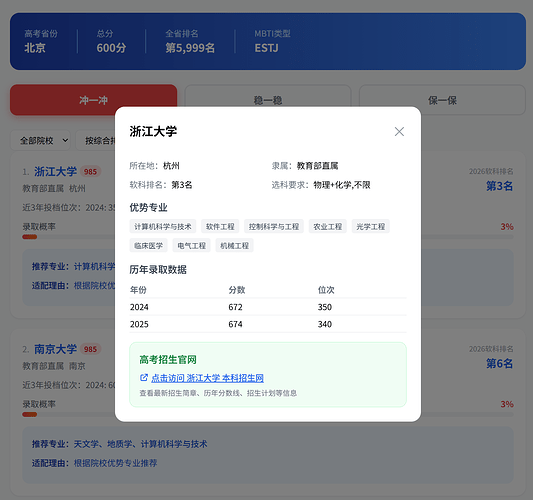
Task: Click the 查看最新招生简章 description text
Action: coord(218,393)
